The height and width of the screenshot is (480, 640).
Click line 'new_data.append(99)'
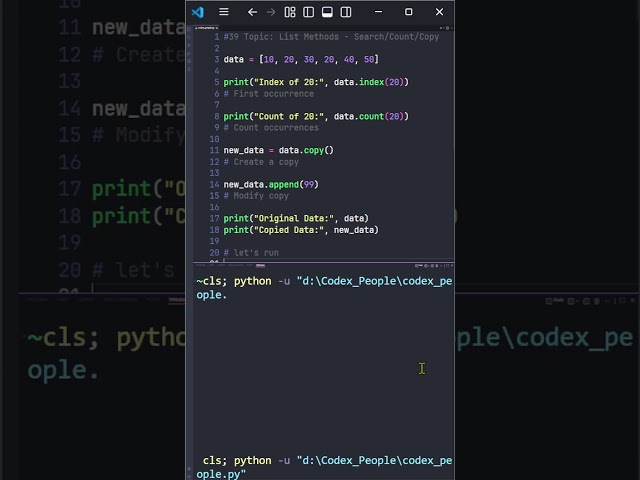click(271, 184)
